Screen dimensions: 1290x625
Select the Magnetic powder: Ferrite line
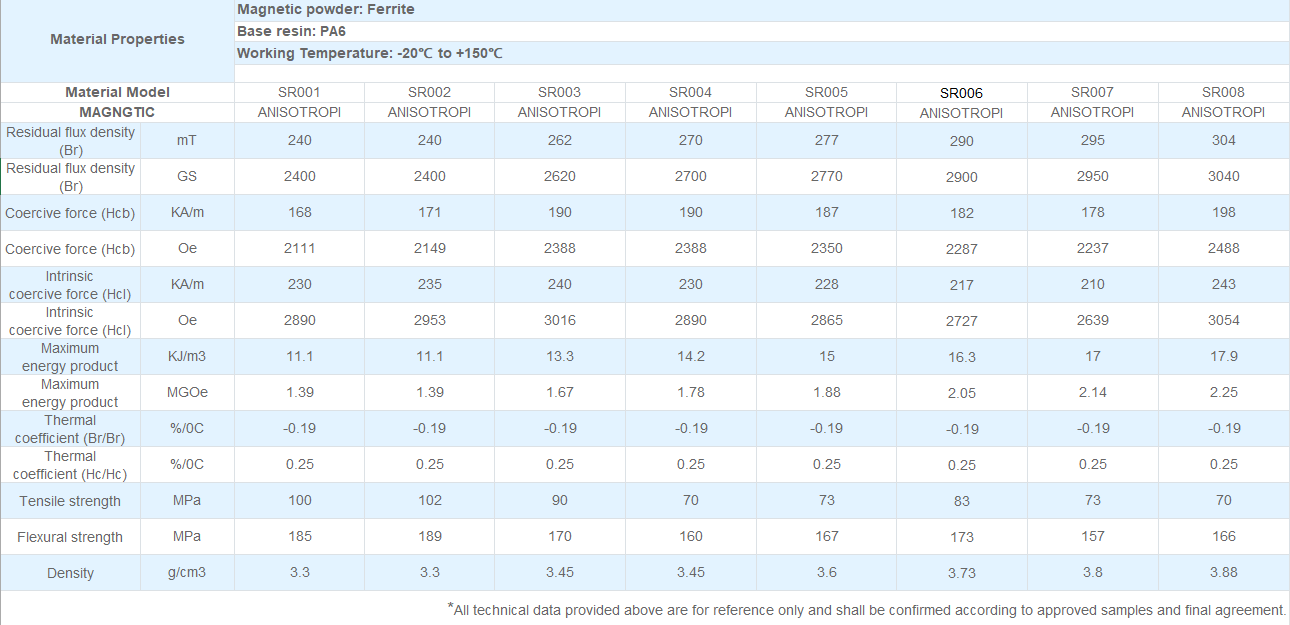325,10
